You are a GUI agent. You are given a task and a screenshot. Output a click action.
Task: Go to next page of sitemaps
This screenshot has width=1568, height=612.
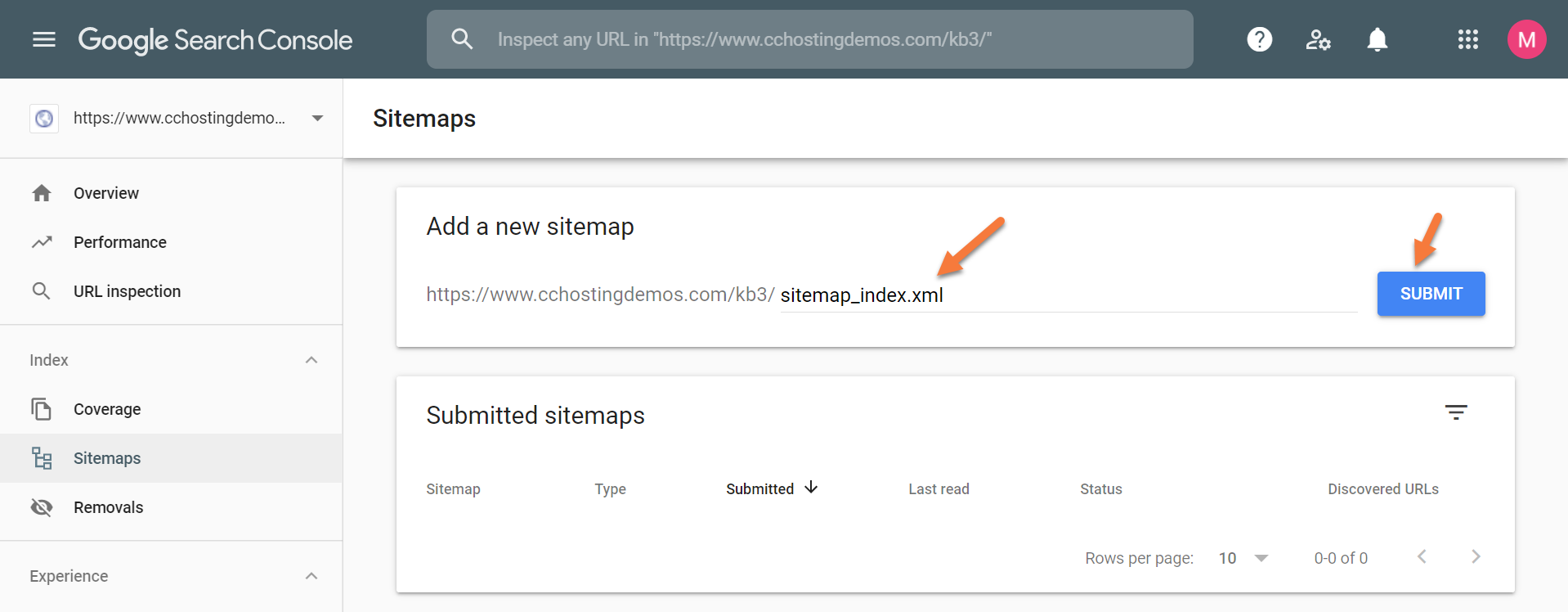[x=1476, y=557]
